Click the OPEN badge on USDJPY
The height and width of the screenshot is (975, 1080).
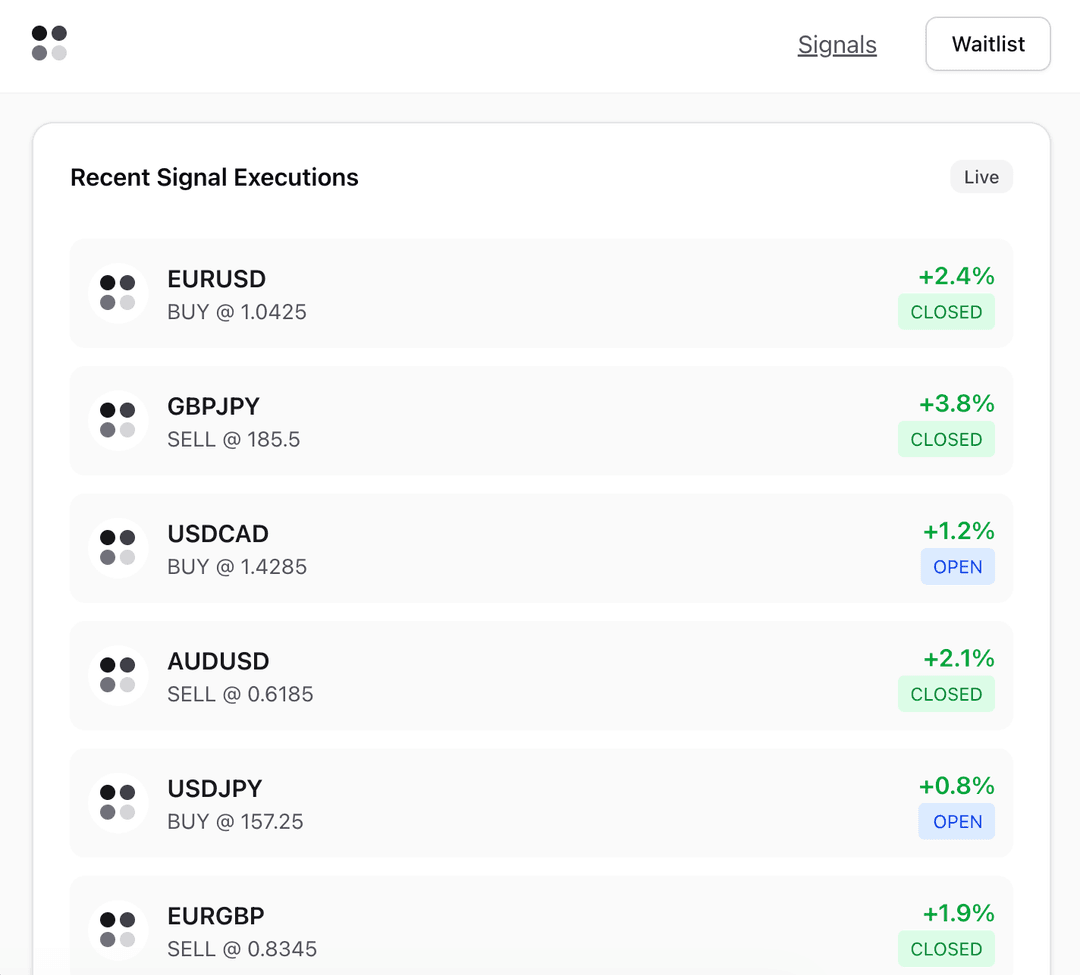click(x=957, y=822)
